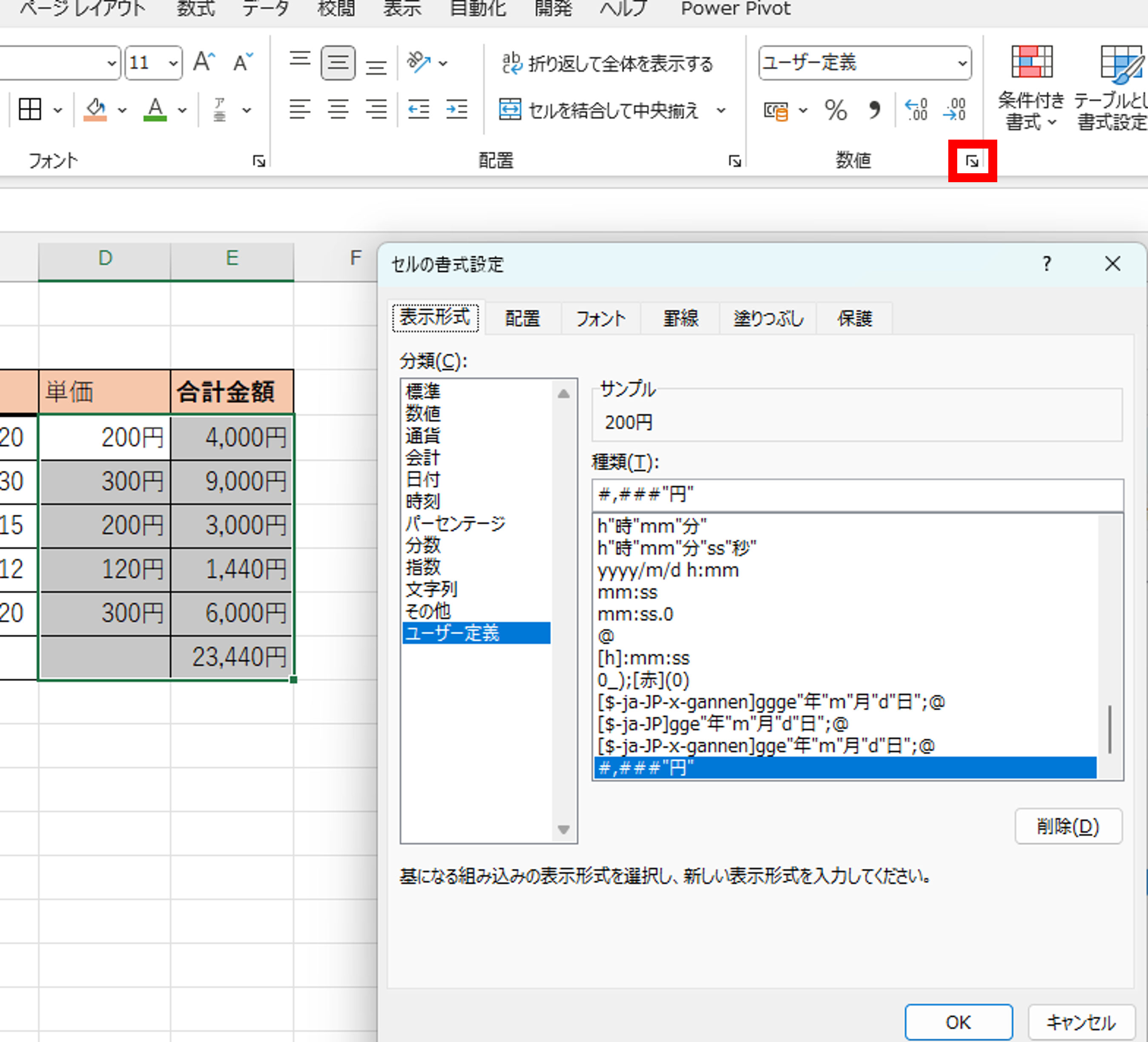Open テーブルとして書式設定 table format
The width and height of the screenshot is (1148, 1042).
[x=1111, y=88]
